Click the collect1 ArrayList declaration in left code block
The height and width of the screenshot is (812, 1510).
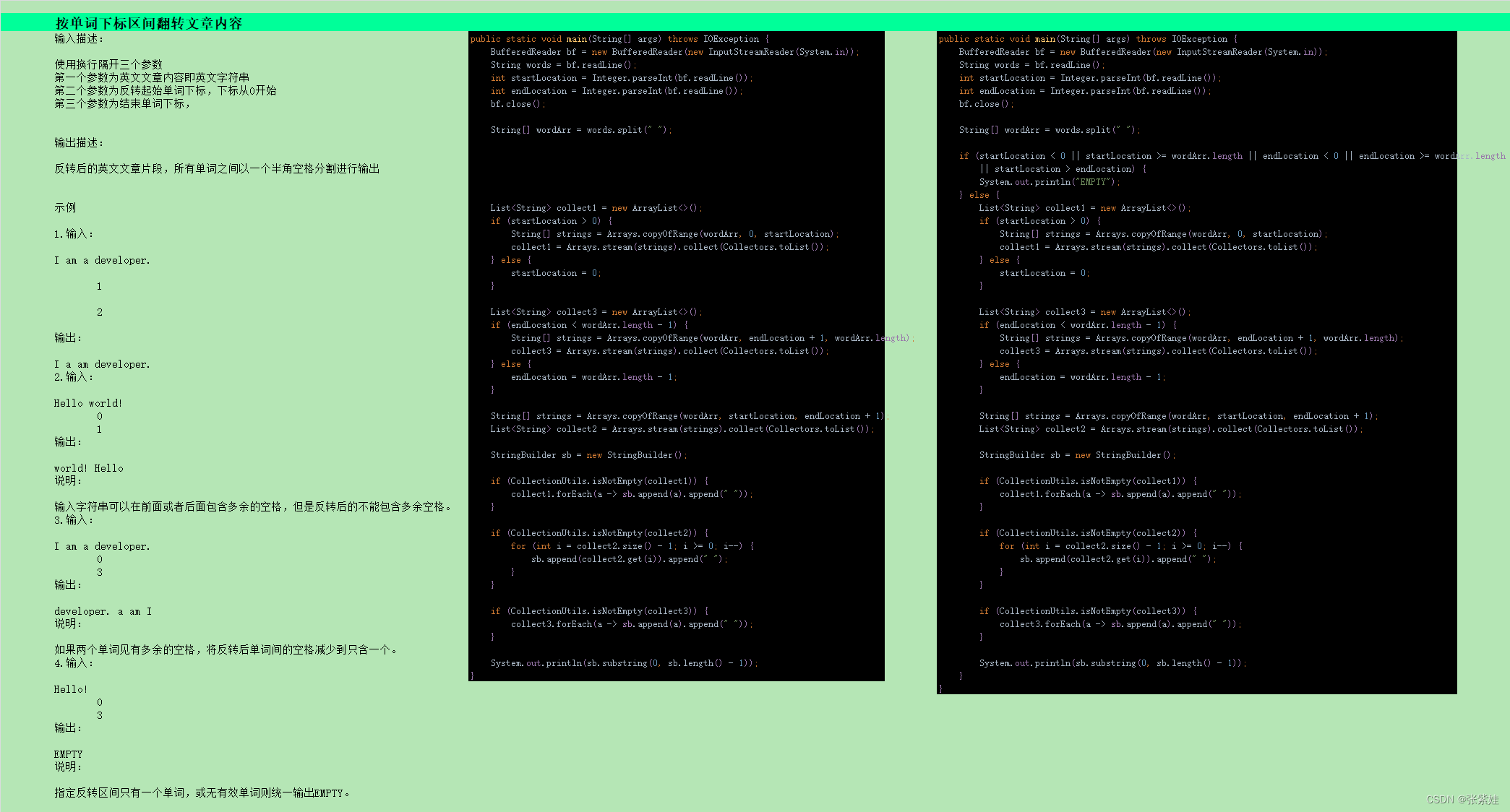click(x=596, y=208)
